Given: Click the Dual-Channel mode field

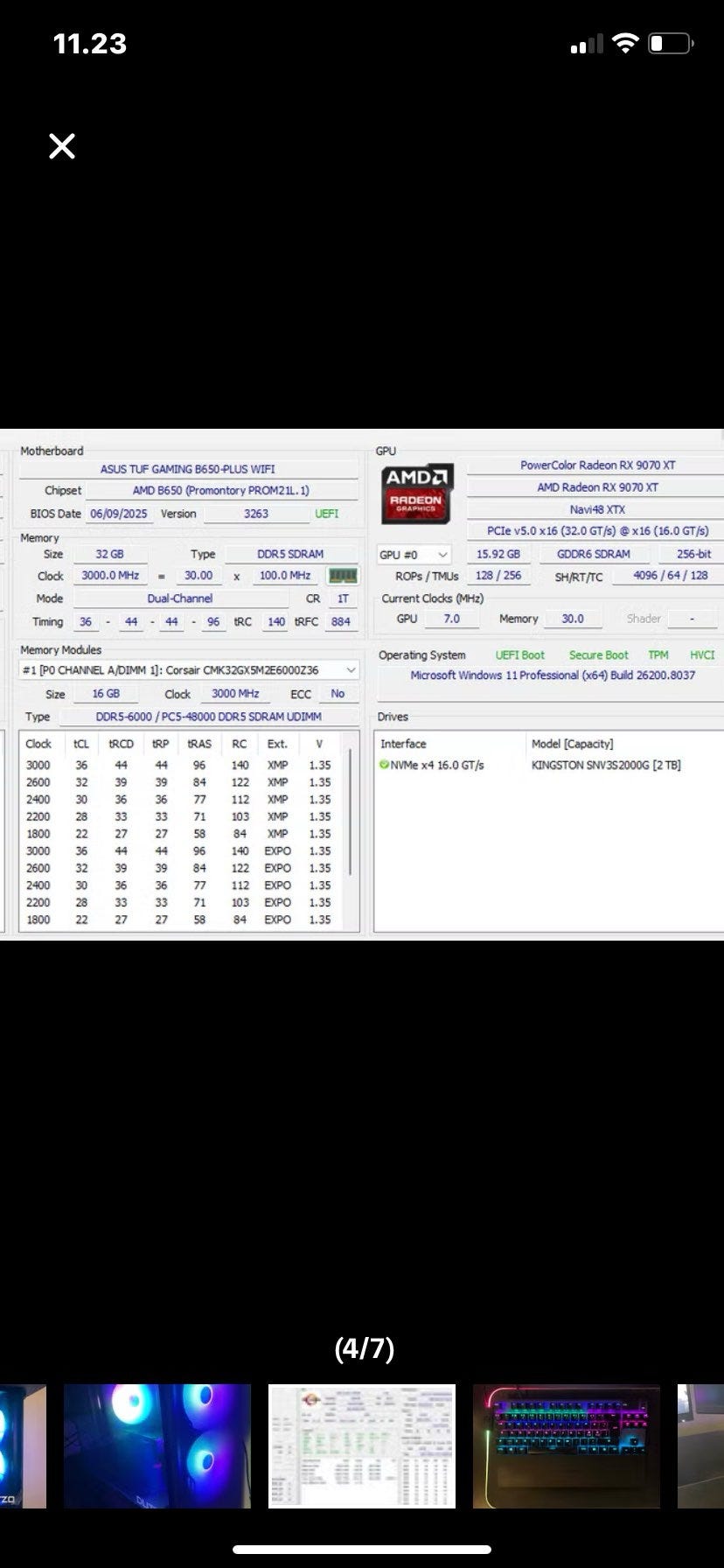Looking at the screenshot, I should click(180, 598).
